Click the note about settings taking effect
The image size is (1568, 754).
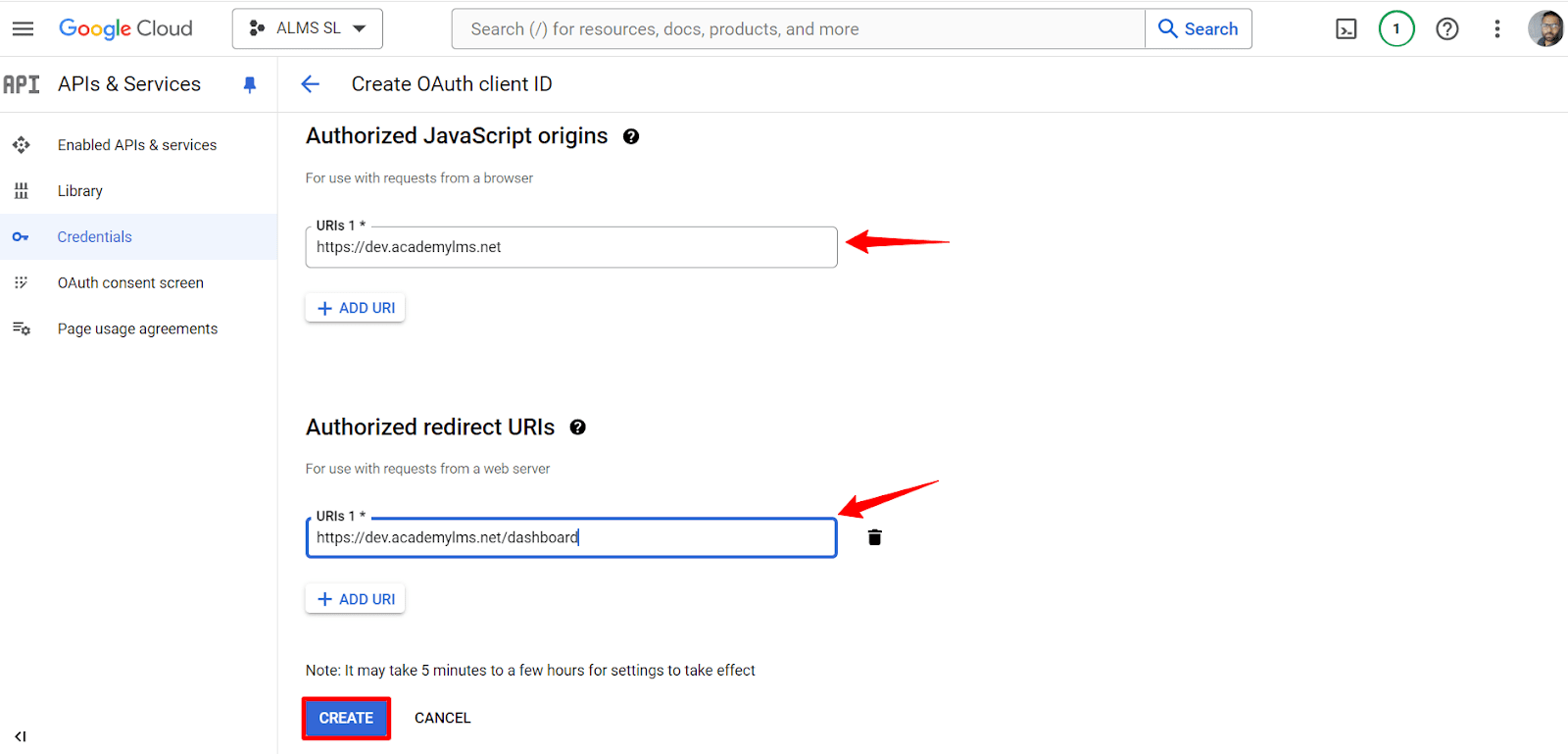click(530, 671)
